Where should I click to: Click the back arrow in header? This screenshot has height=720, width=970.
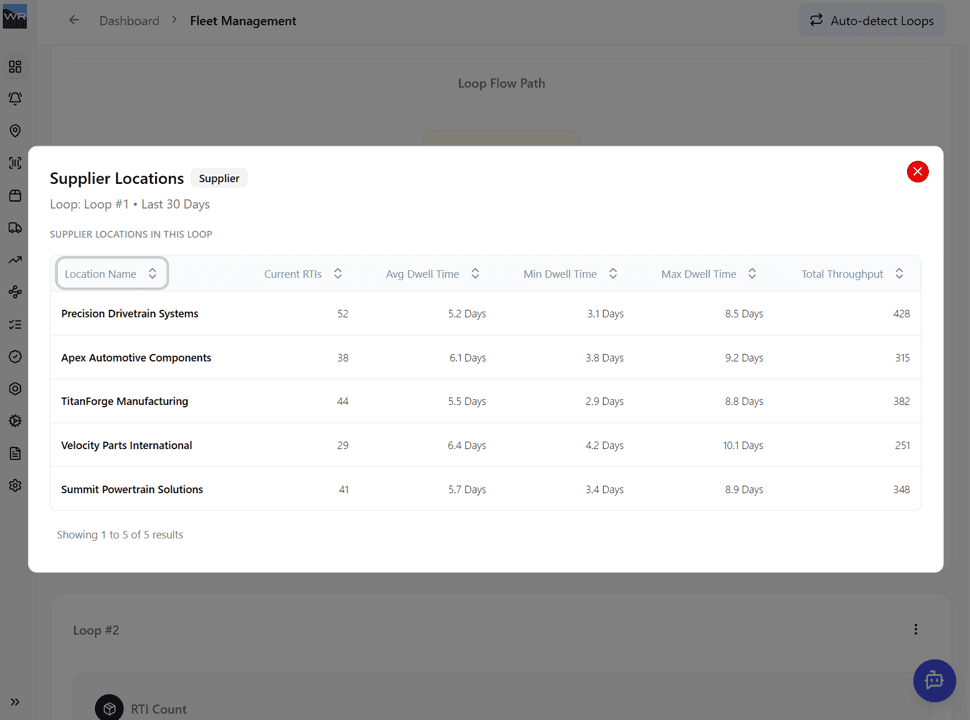pyautogui.click(x=74, y=21)
